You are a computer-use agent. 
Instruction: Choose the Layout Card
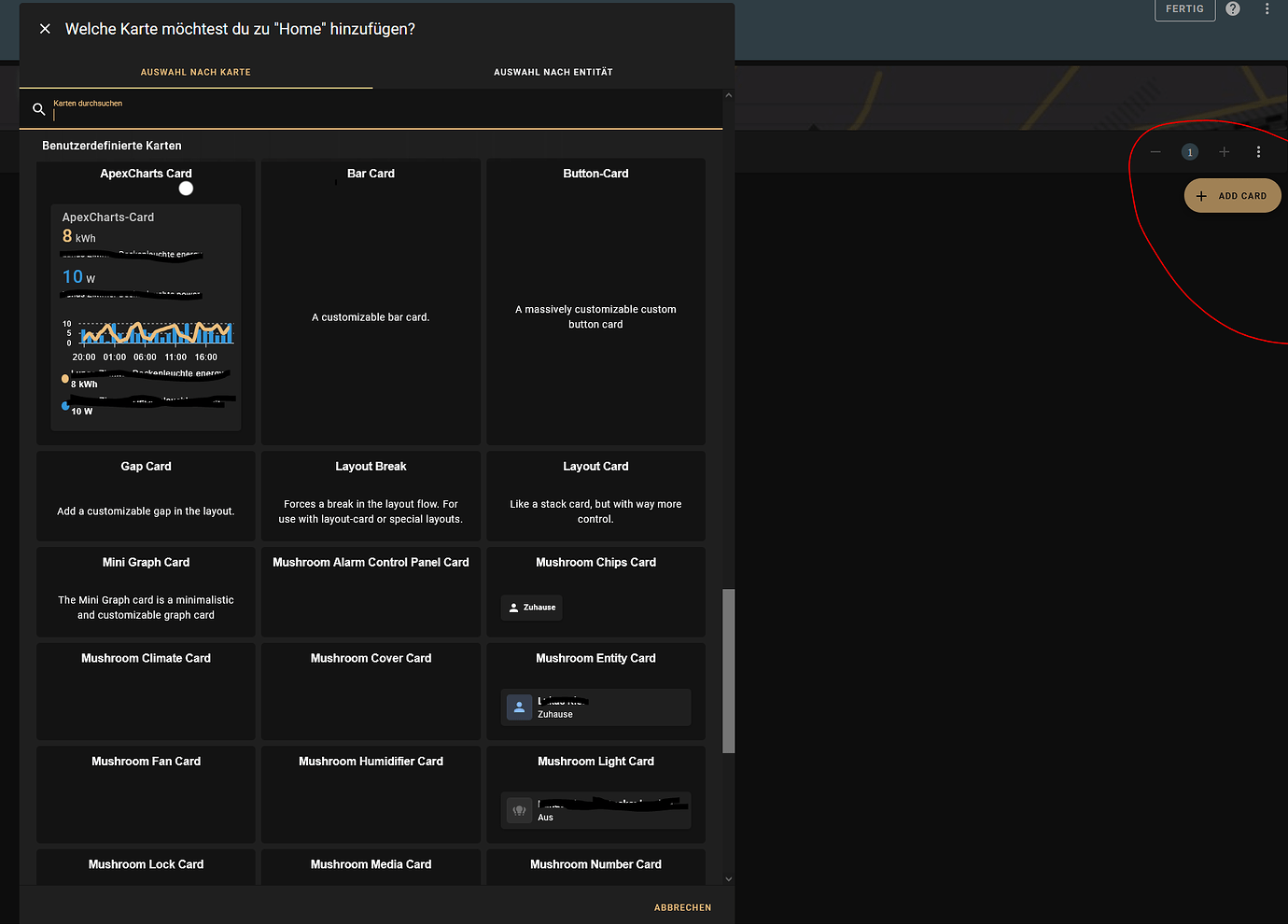(595, 496)
